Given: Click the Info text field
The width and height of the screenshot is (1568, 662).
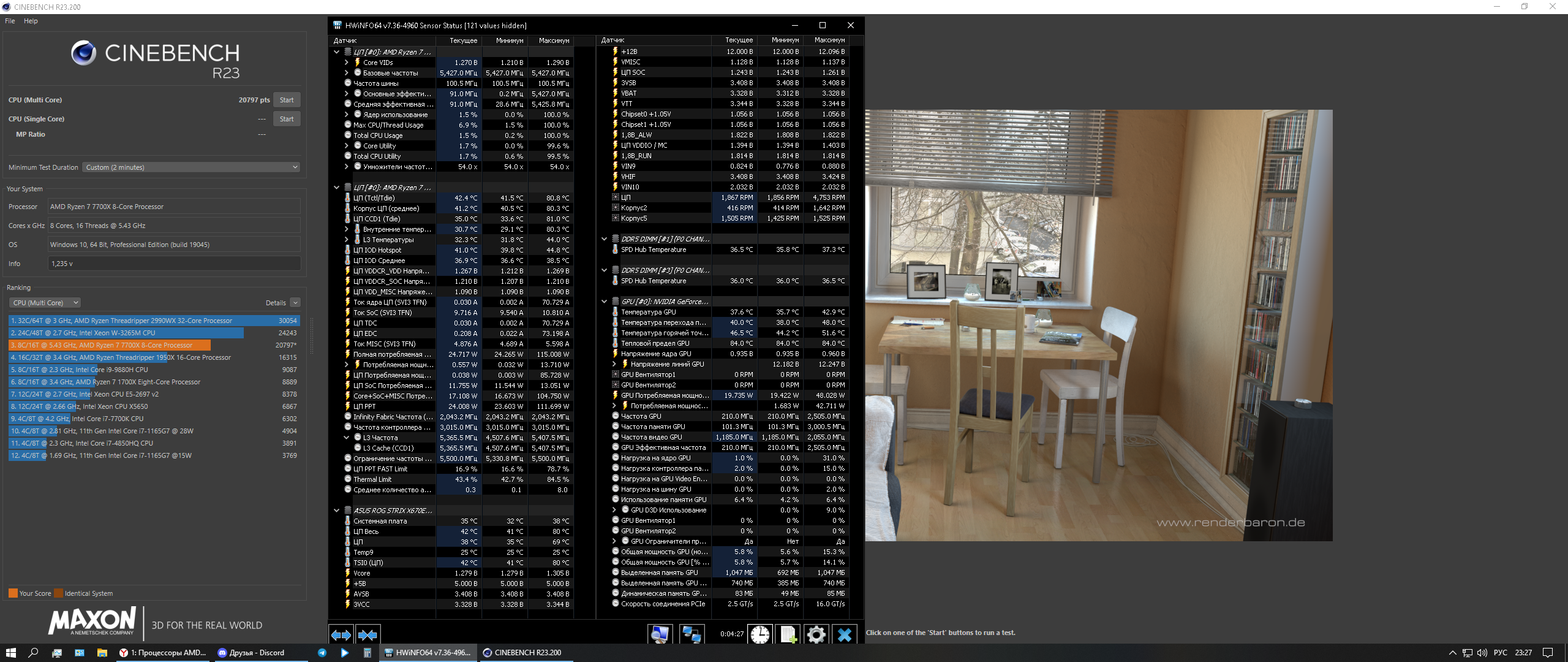Looking at the screenshot, I should [174, 264].
